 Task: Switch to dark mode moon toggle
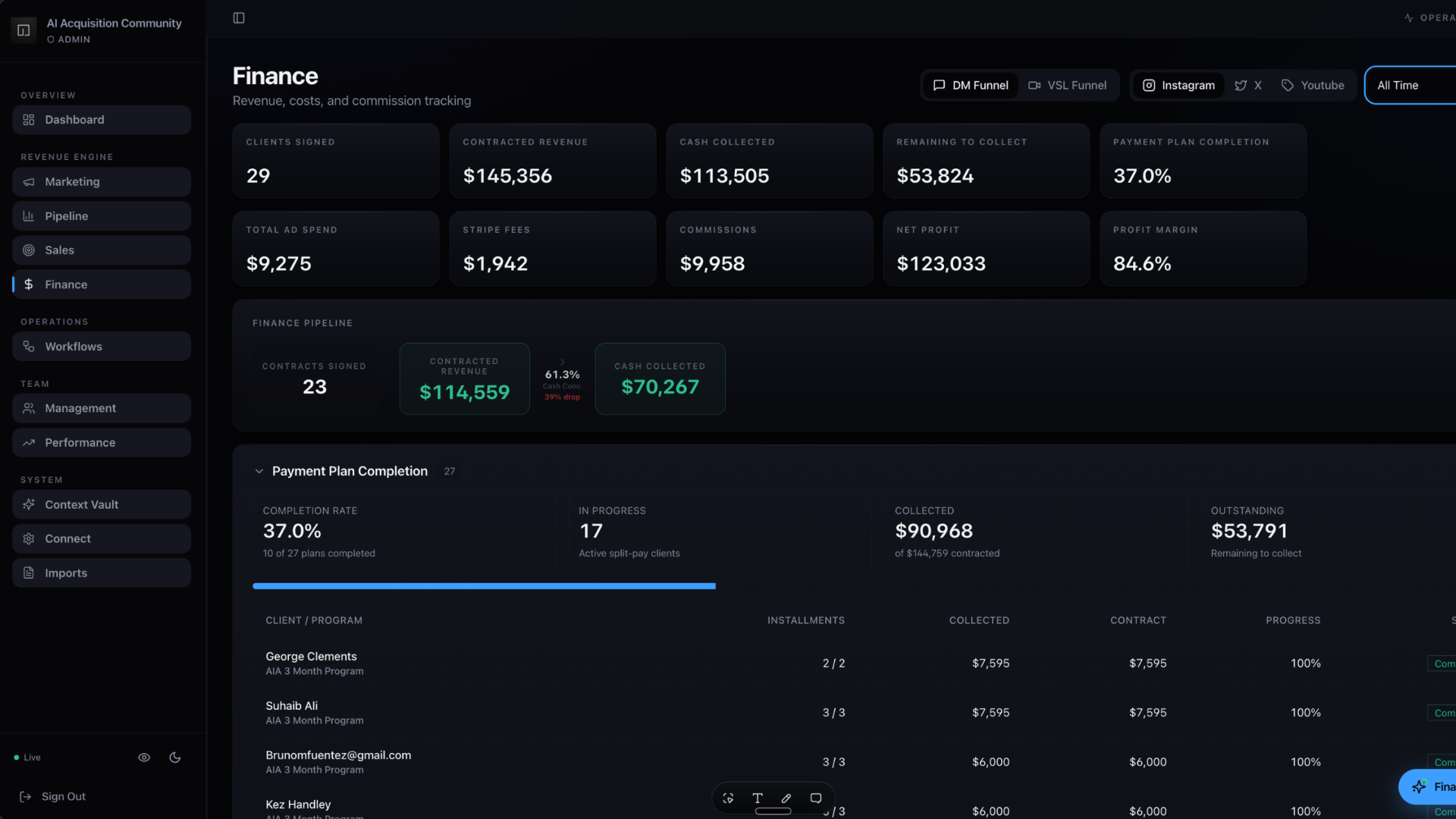pos(175,758)
